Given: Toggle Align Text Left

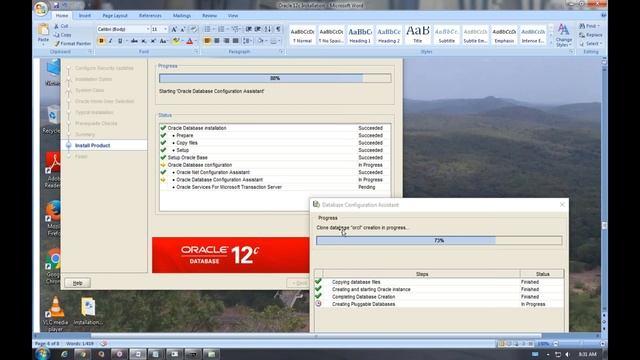Looking at the screenshot, I should [207, 41].
